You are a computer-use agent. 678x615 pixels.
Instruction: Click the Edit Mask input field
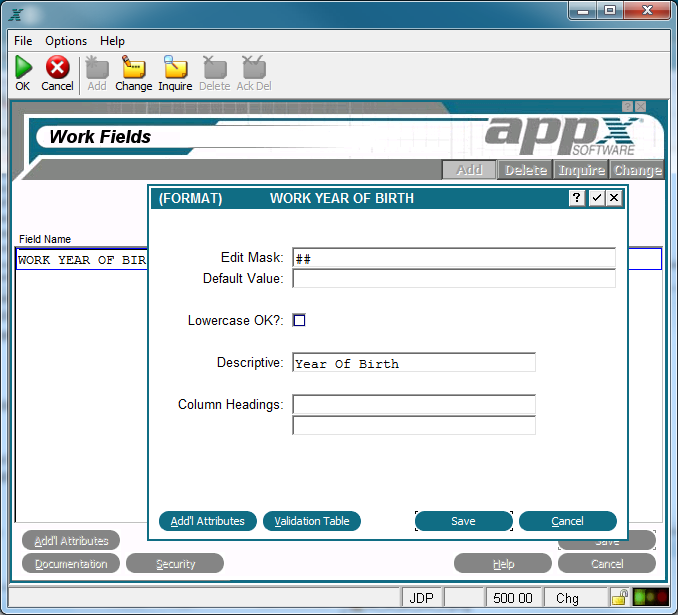[x=454, y=258]
